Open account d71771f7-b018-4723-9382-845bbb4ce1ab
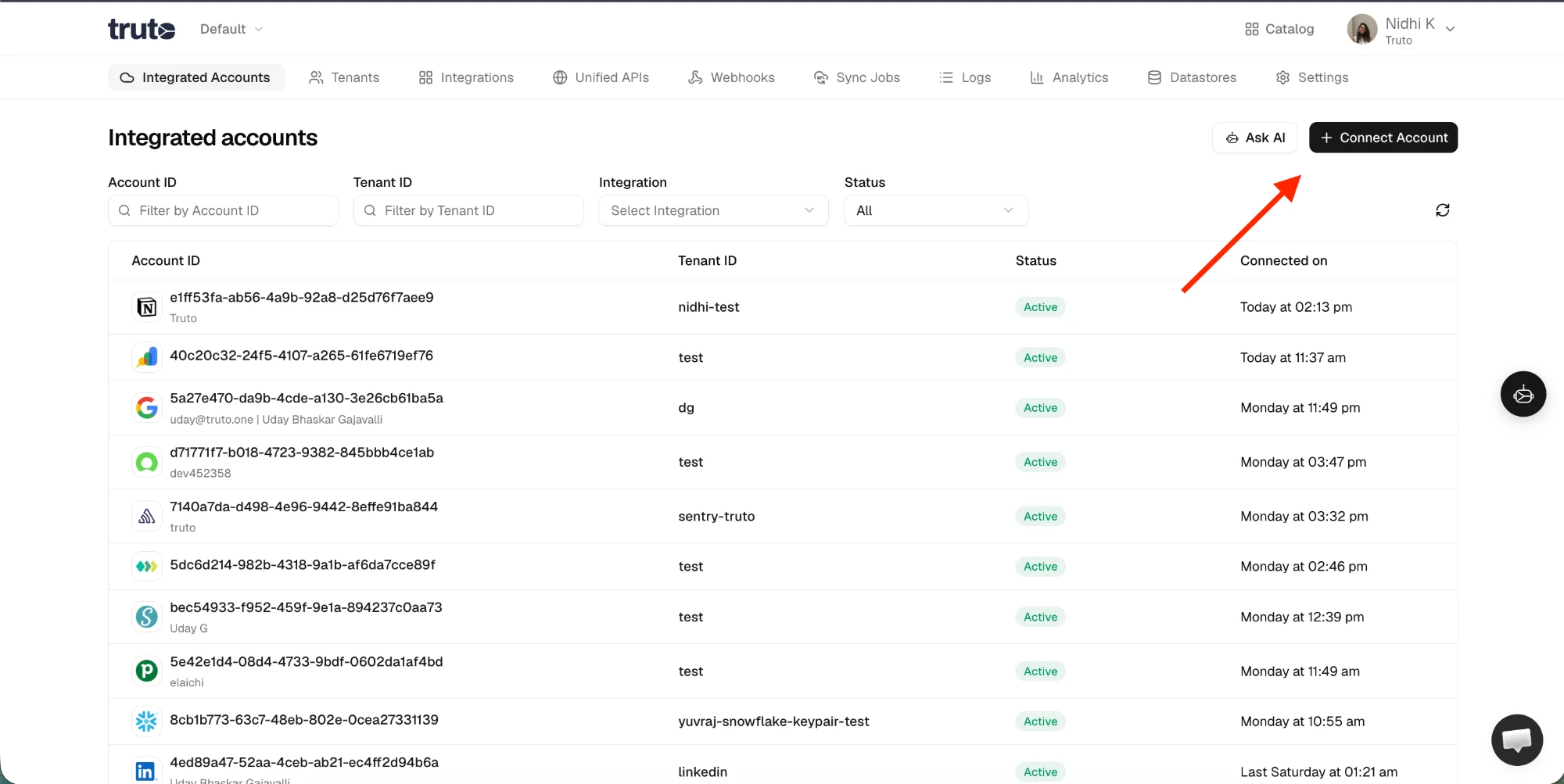Viewport: 1564px width, 784px height. point(302,452)
